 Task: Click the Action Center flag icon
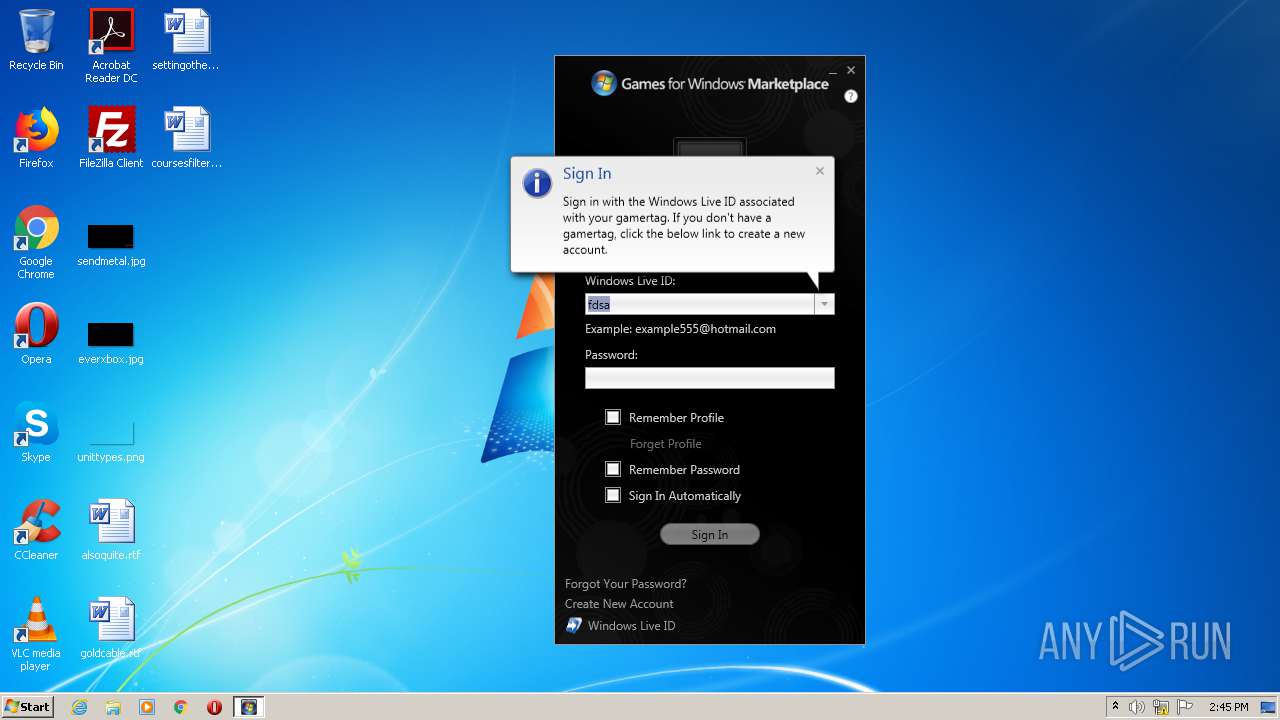pos(1185,707)
